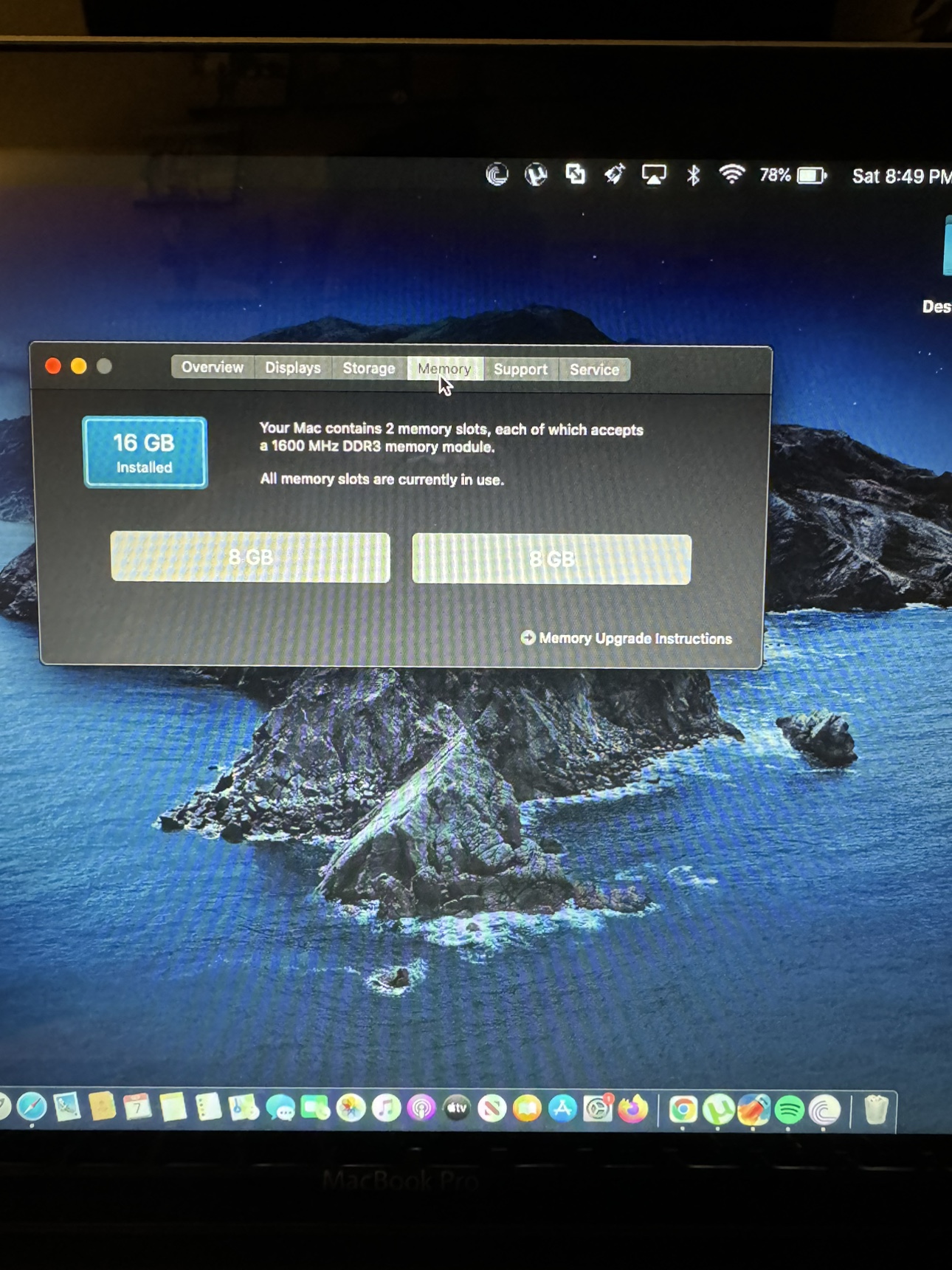The height and width of the screenshot is (1270, 952).
Task: Open Apple TV app in dock
Action: pyautogui.click(x=457, y=1108)
